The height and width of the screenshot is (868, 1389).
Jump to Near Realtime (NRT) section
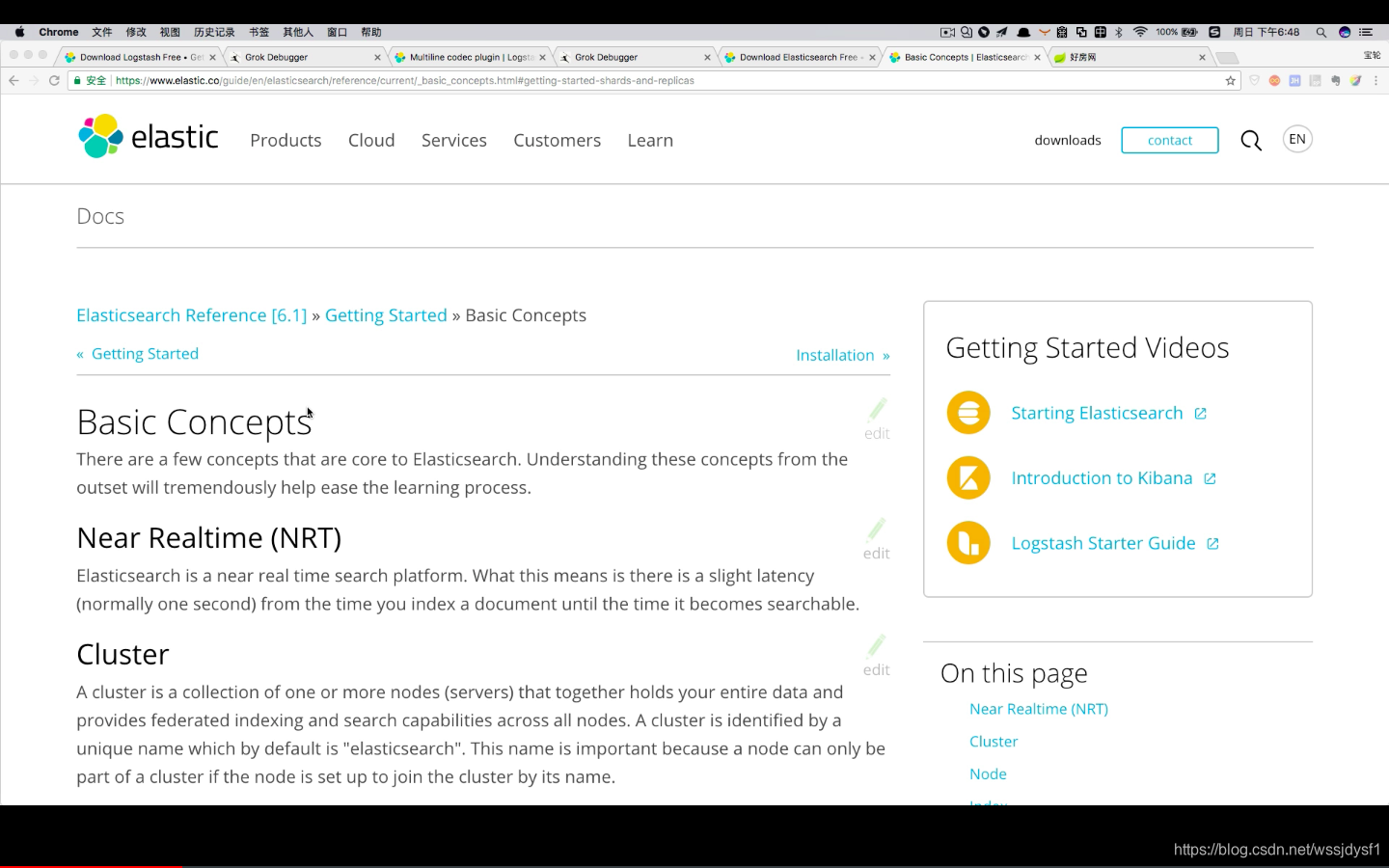coord(1039,709)
